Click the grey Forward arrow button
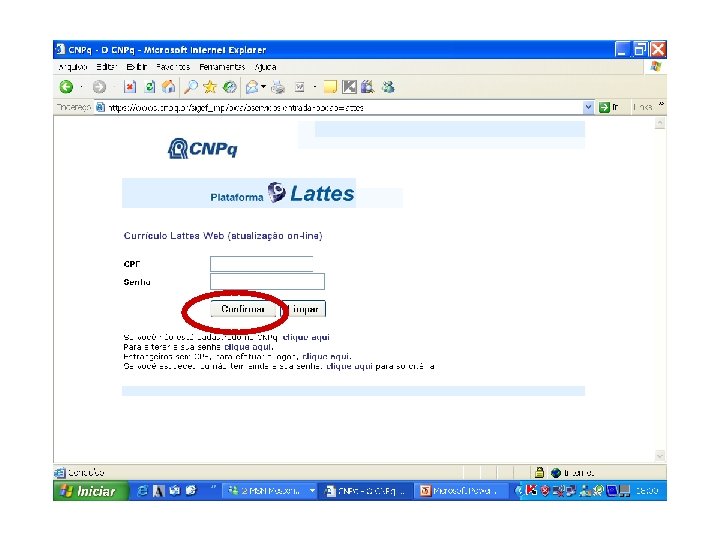720x540 pixels. [x=99, y=87]
